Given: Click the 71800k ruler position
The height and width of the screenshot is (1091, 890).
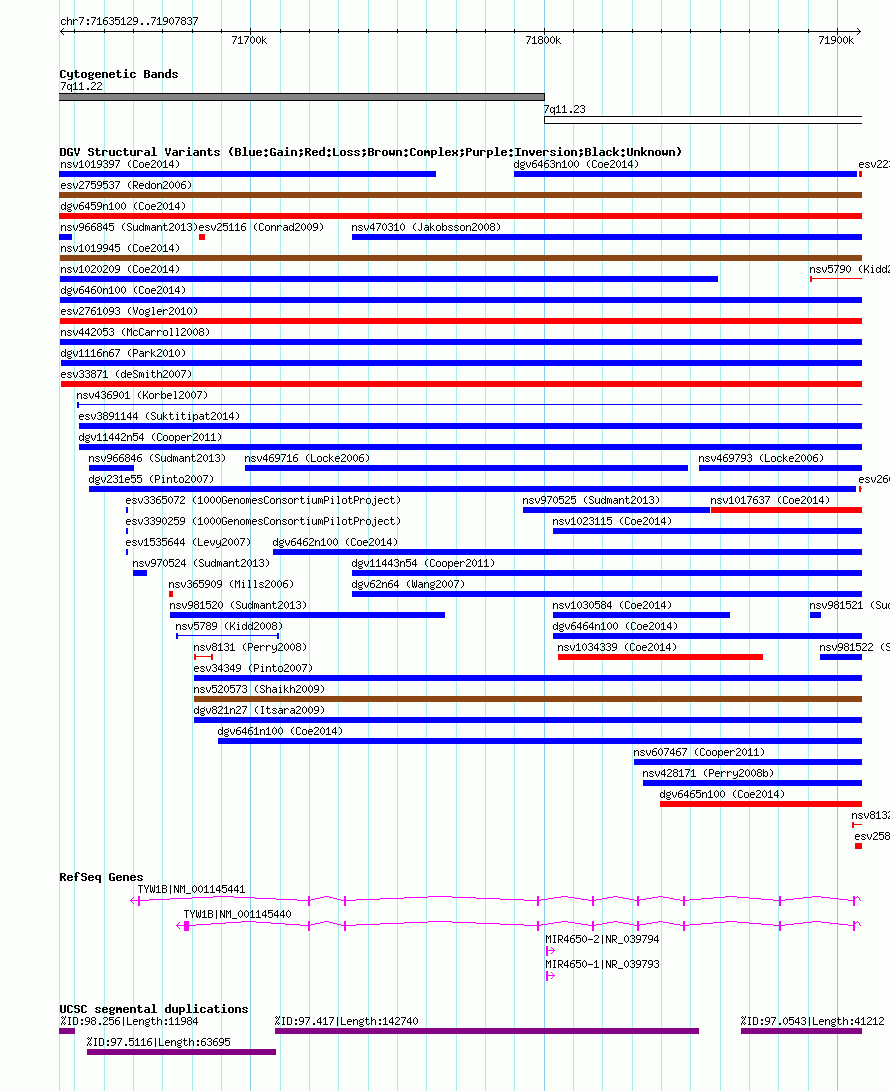Looking at the screenshot, I should 543,40.
